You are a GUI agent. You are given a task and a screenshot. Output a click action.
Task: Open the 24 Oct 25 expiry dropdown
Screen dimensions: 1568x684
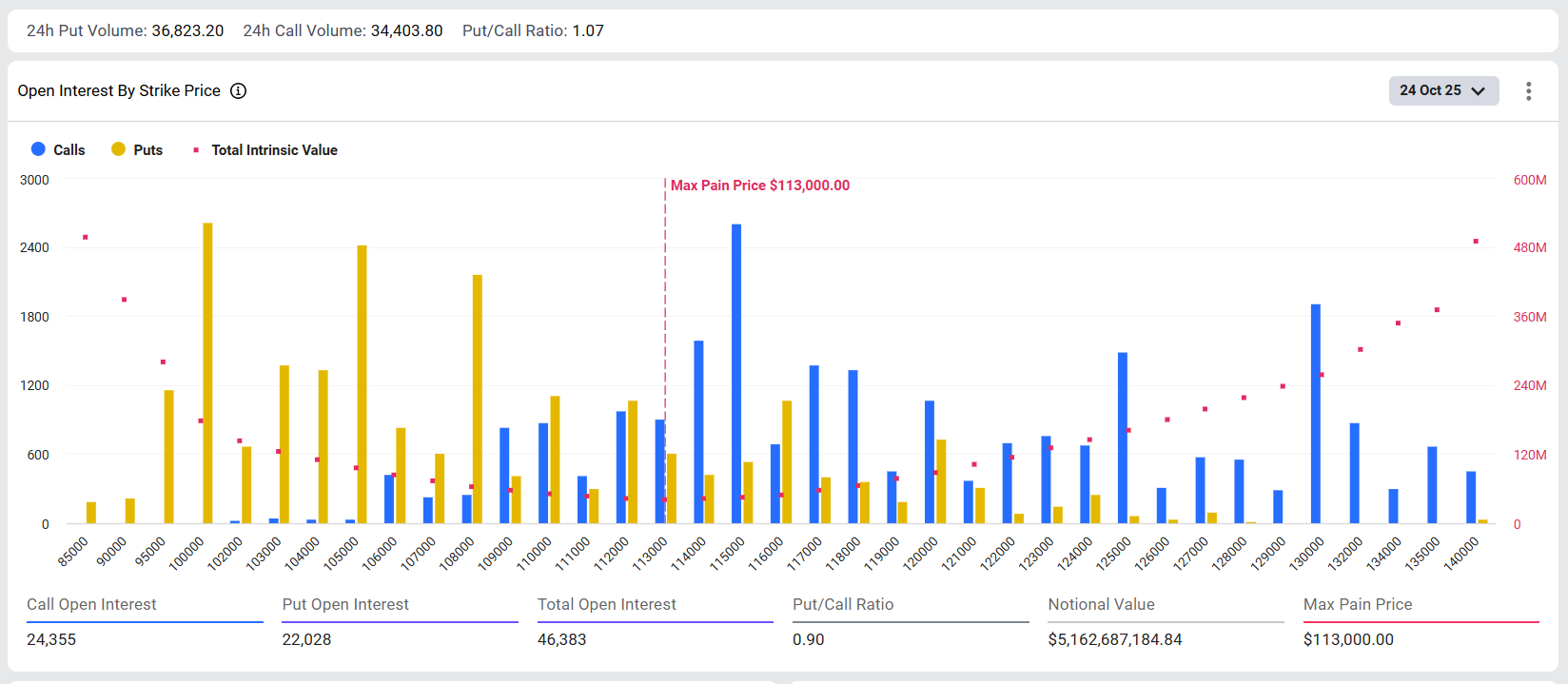pyautogui.click(x=1442, y=90)
